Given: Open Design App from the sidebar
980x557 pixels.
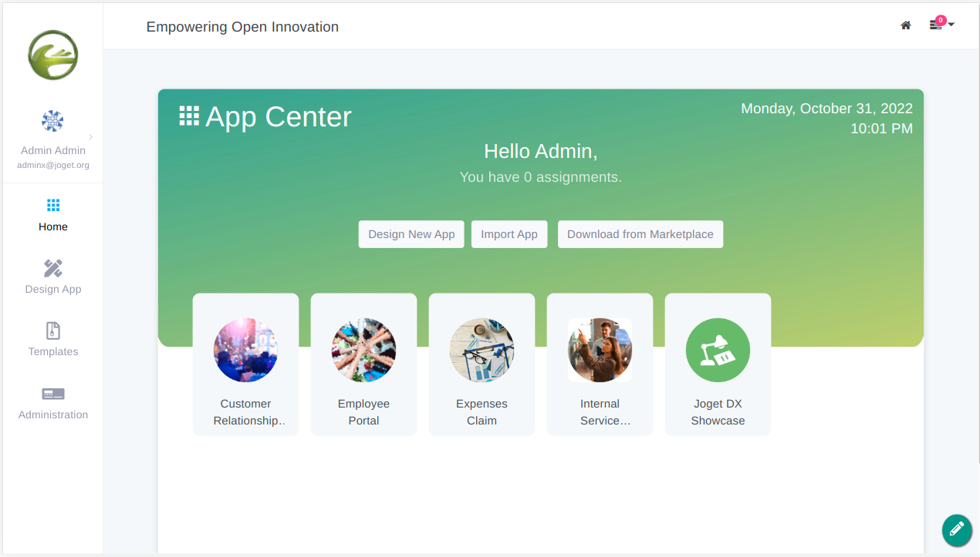Looking at the screenshot, I should click(x=53, y=277).
